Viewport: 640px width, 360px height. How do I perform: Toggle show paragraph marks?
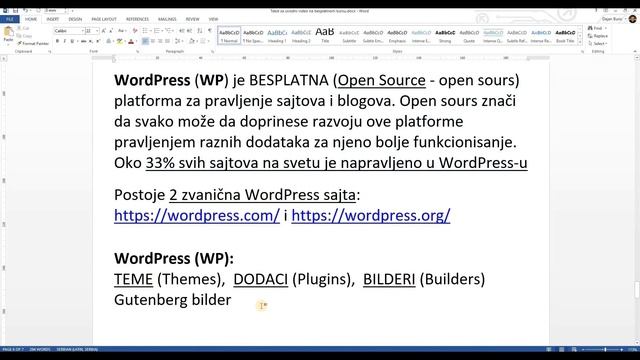point(210,31)
